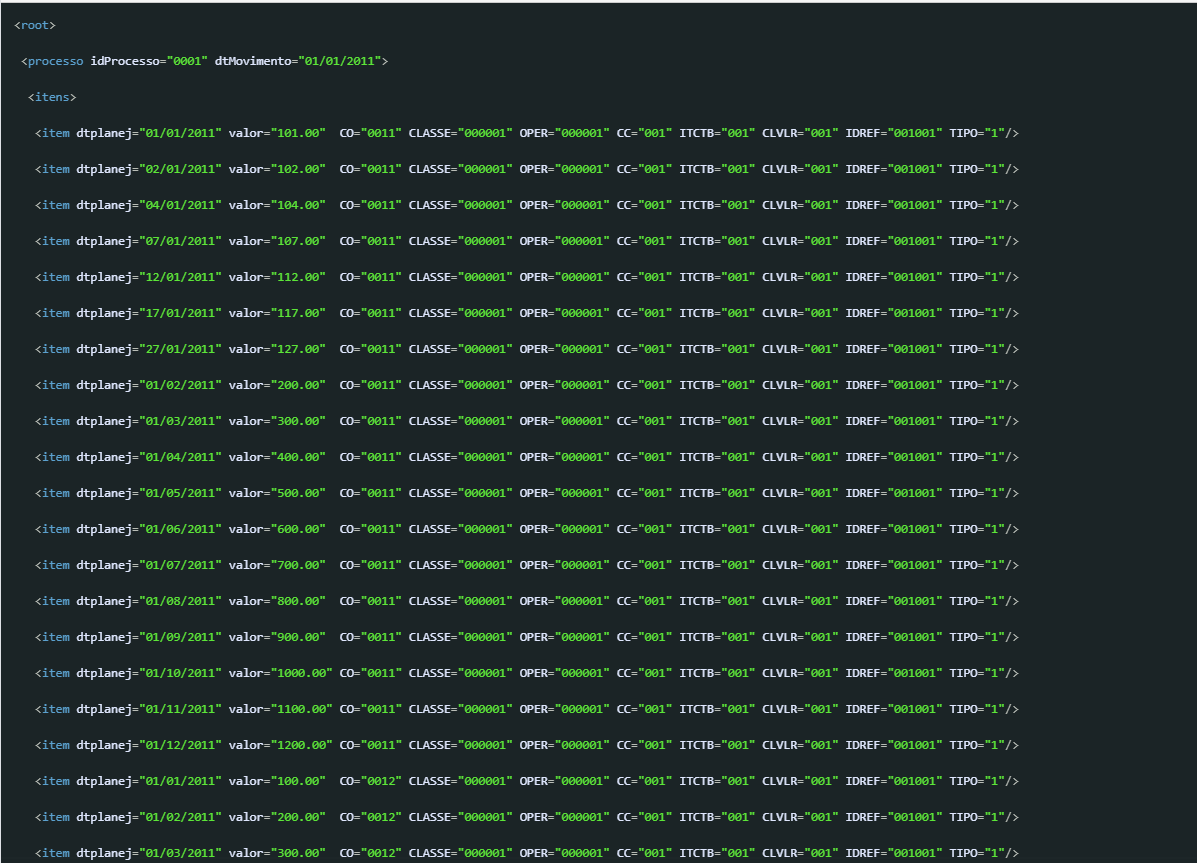Click the dtplanej date "01/04/2011"
This screenshot has height=863, width=1197.
(x=181, y=457)
